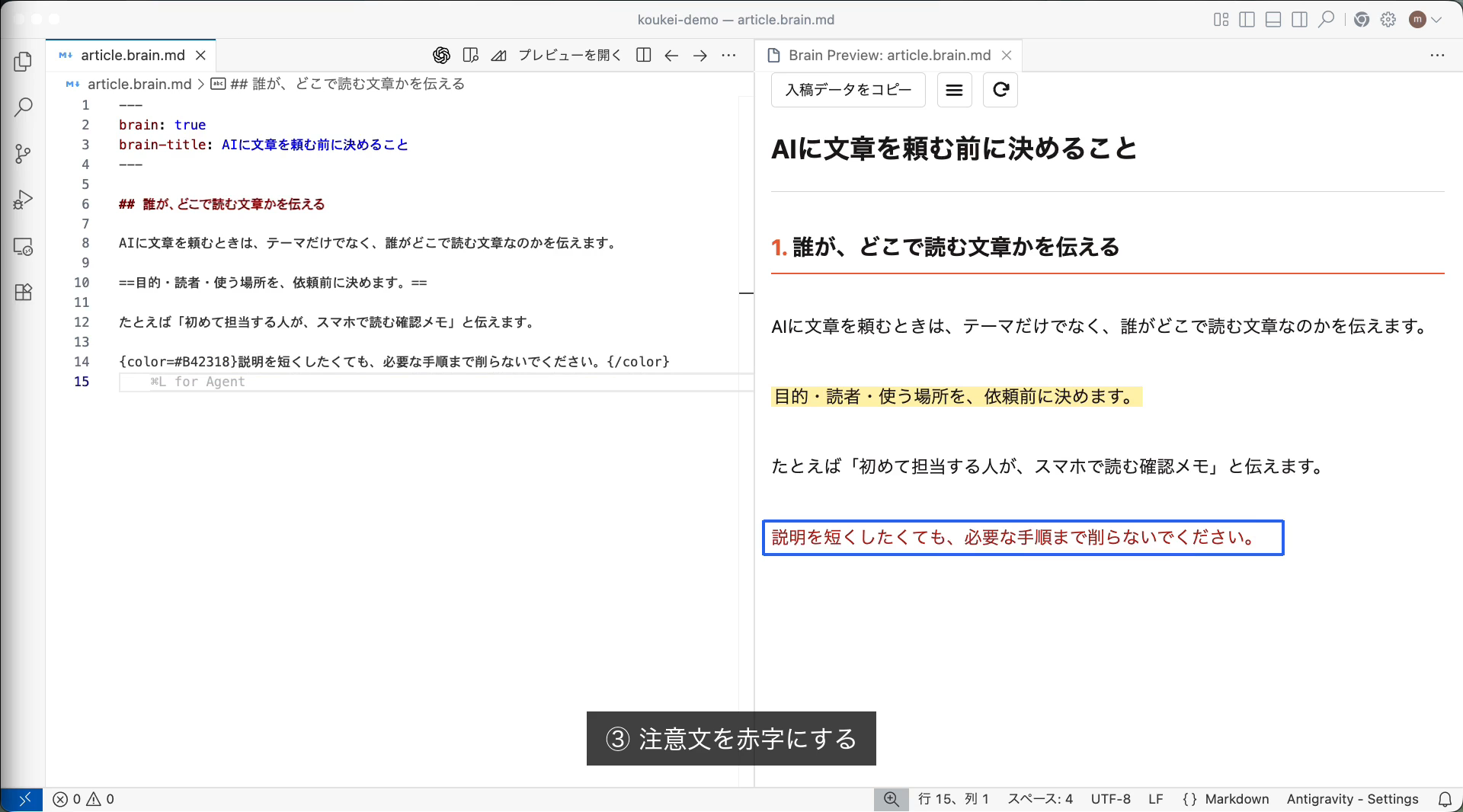Go to line via 行 15、列 1 status
The width and height of the screenshot is (1463, 812).
click(953, 799)
